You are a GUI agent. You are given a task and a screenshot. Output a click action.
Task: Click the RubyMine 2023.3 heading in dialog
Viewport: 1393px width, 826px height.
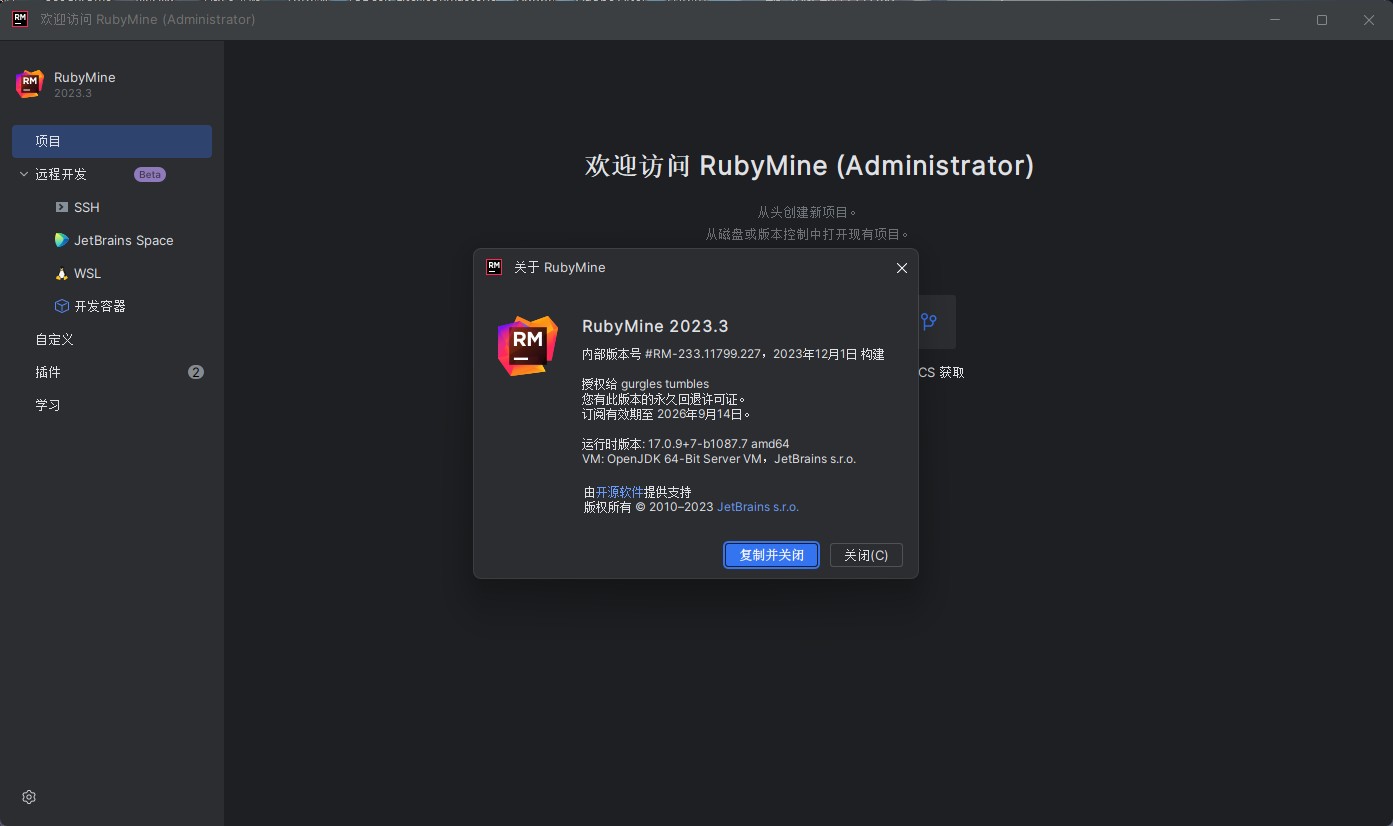pyautogui.click(x=655, y=326)
